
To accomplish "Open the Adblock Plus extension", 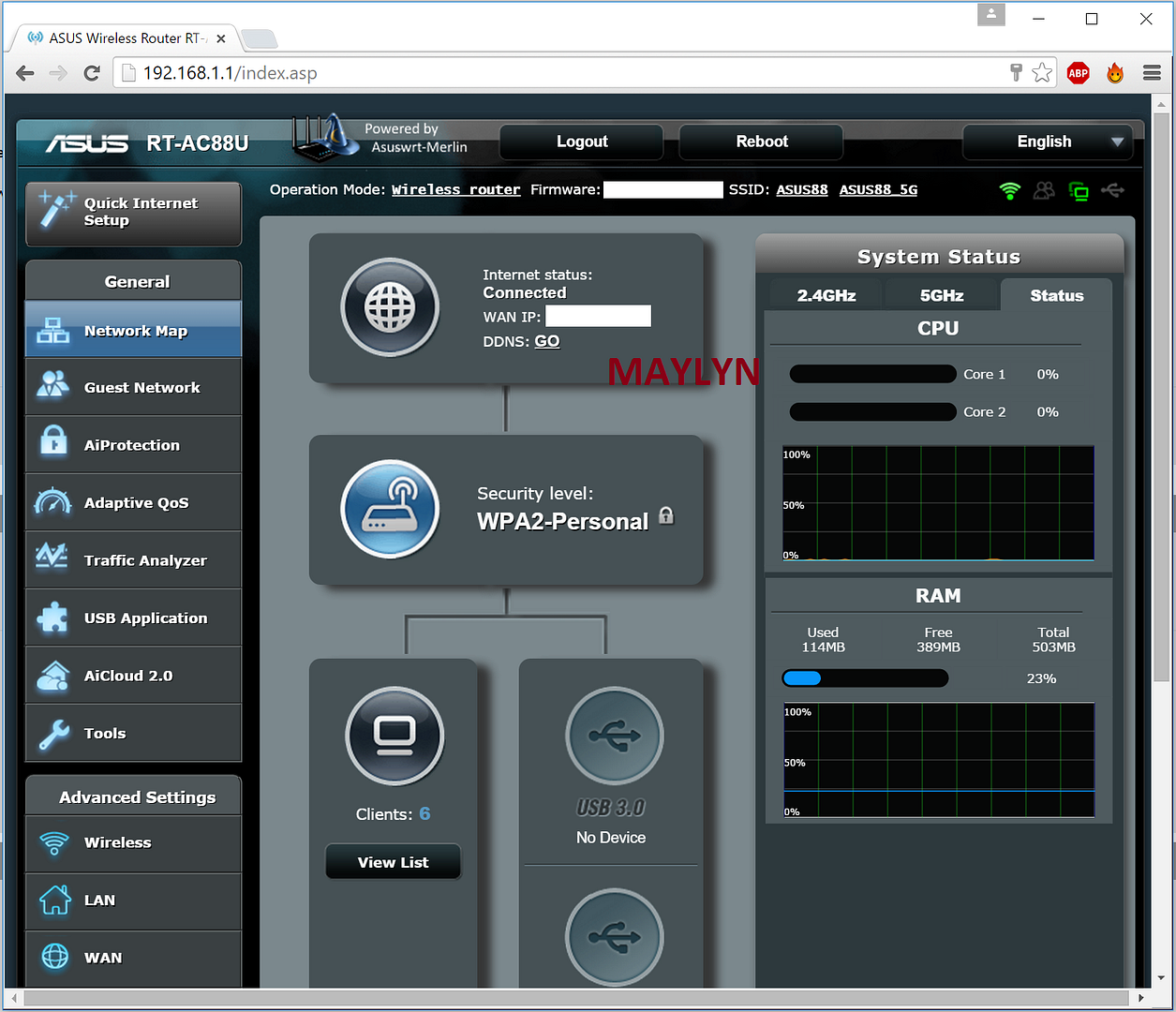I will [x=1078, y=73].
